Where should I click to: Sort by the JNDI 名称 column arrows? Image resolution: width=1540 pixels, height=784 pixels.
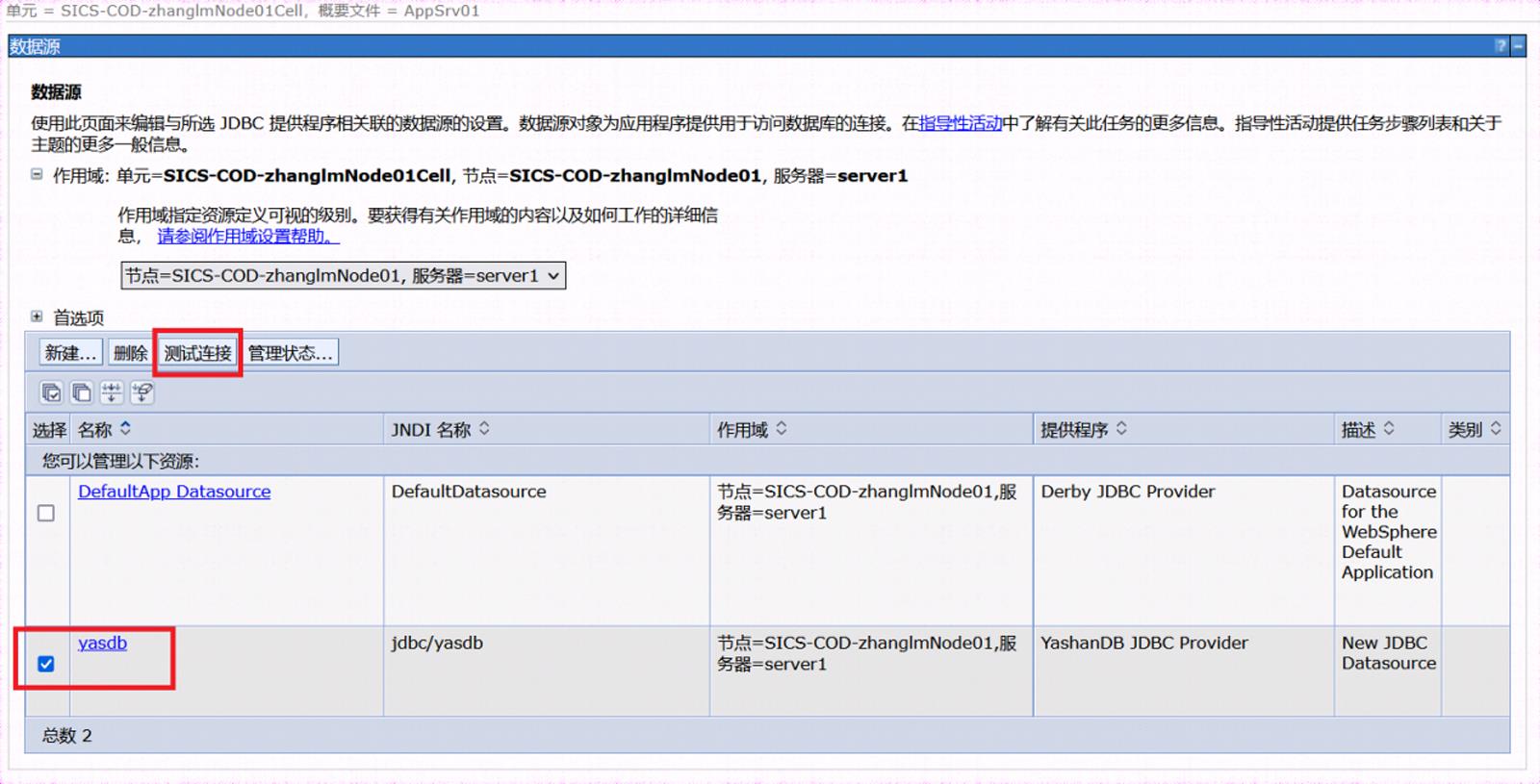(x=484, y=429)
